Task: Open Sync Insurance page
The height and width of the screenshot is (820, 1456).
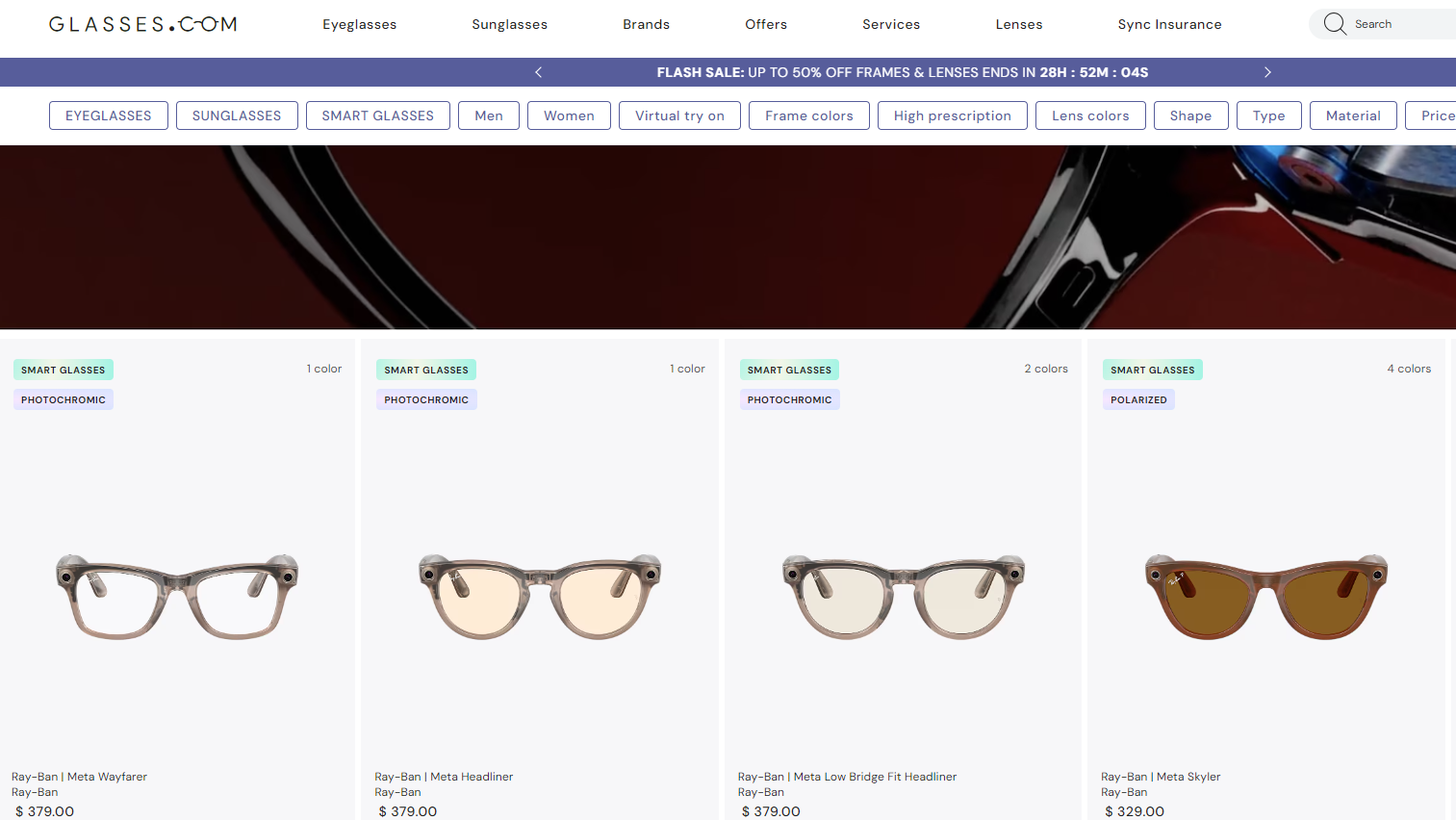Action: tap(1170, 24)
